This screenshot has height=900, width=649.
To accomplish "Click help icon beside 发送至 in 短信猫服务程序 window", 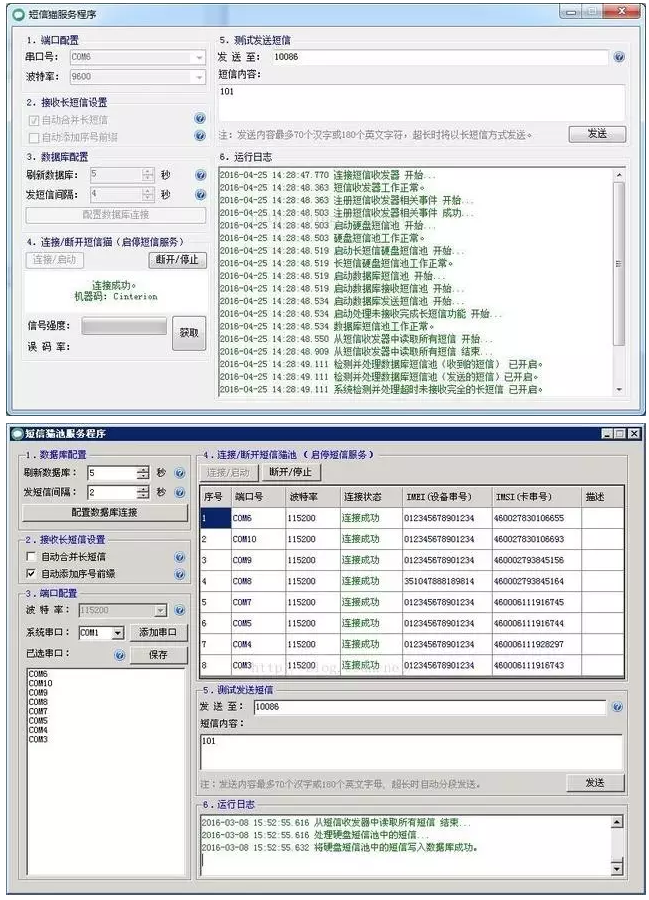I will [619, 57].
